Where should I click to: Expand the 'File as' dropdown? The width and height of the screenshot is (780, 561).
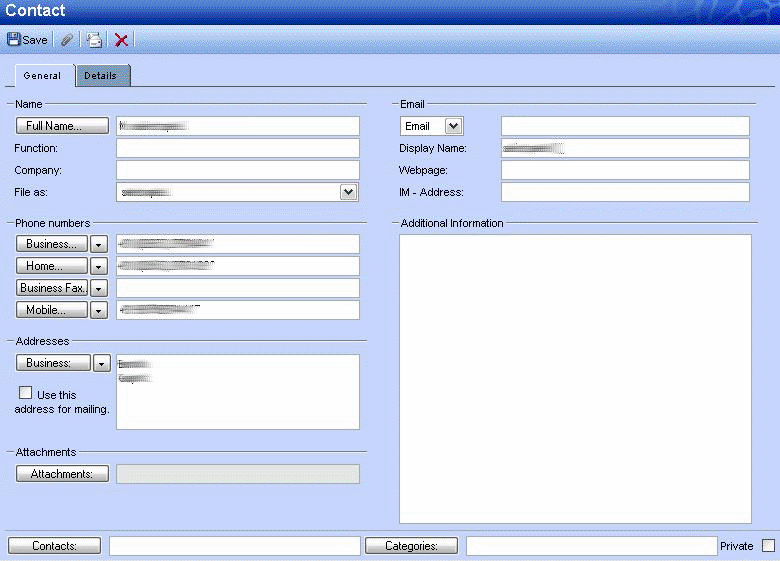pos(348,192)
